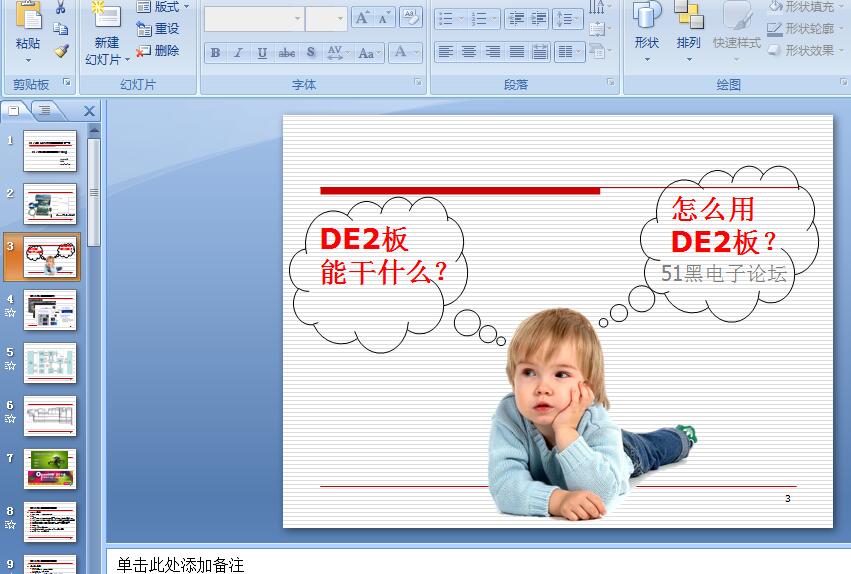Click the Decrease List Level icon
The image size is (851, 574).
516,20
